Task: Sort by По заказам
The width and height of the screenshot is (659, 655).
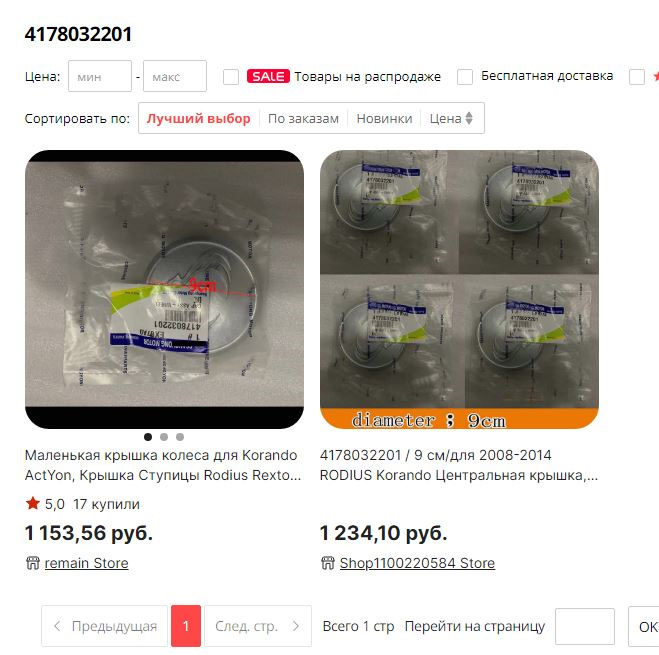Action: click(x=303, y=119)
